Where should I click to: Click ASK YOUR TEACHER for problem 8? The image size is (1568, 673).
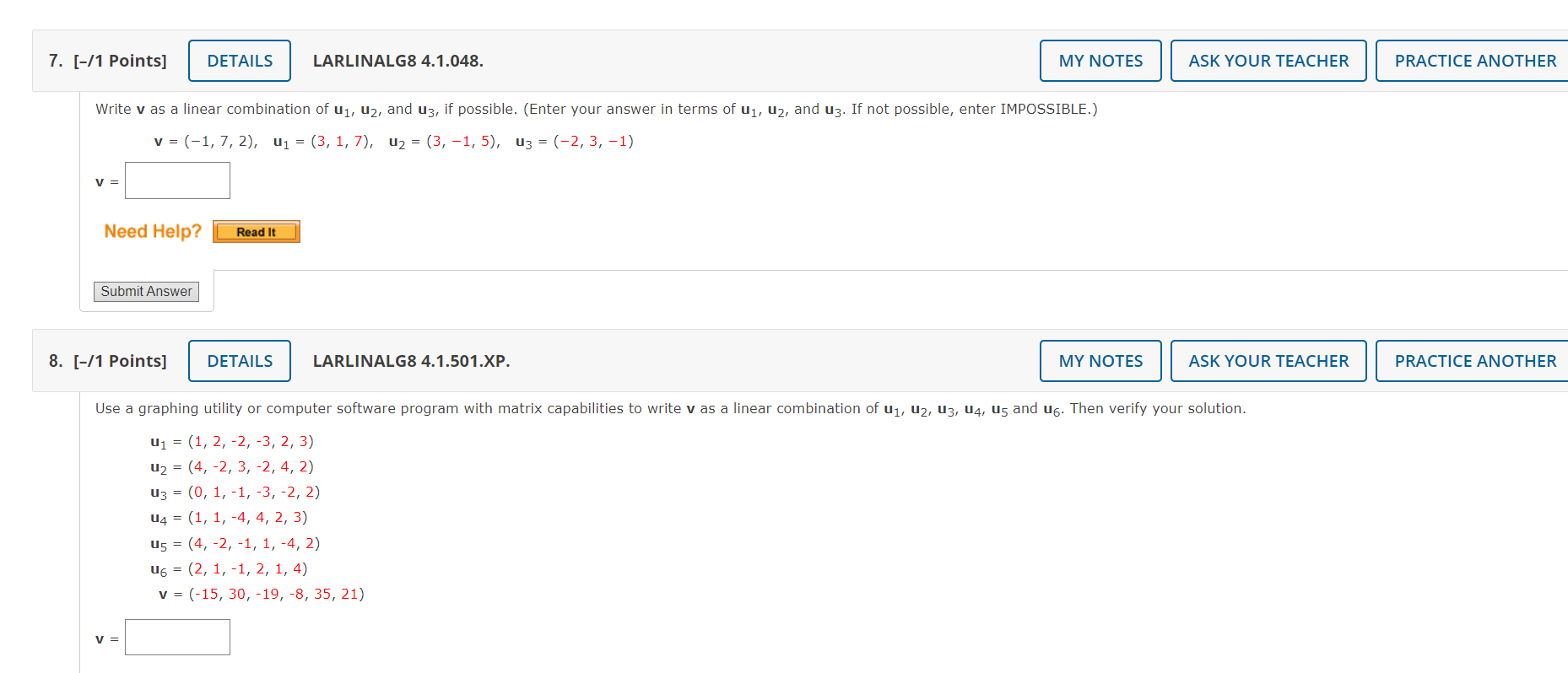pyautogui.click(x=1268, y=360)
